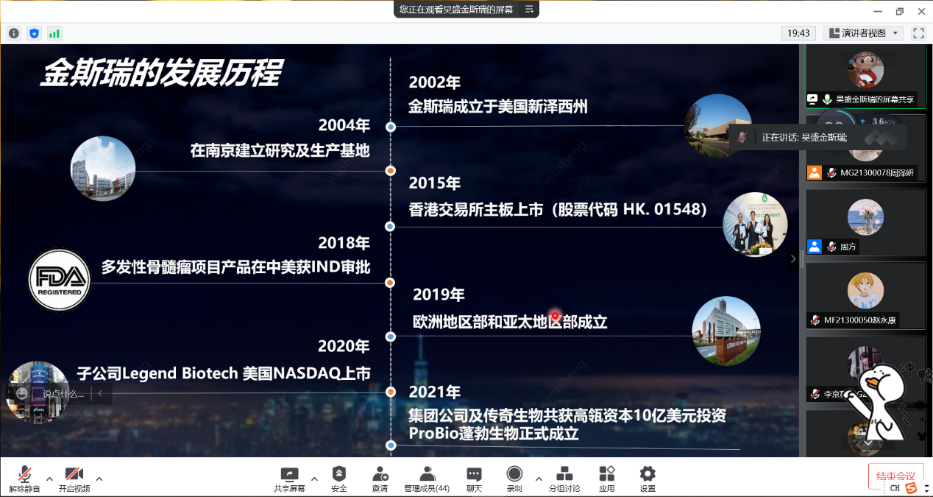Screen dimensions: 933x497
Task: Click the meeting info icon
Action: (x=14, y=33)
